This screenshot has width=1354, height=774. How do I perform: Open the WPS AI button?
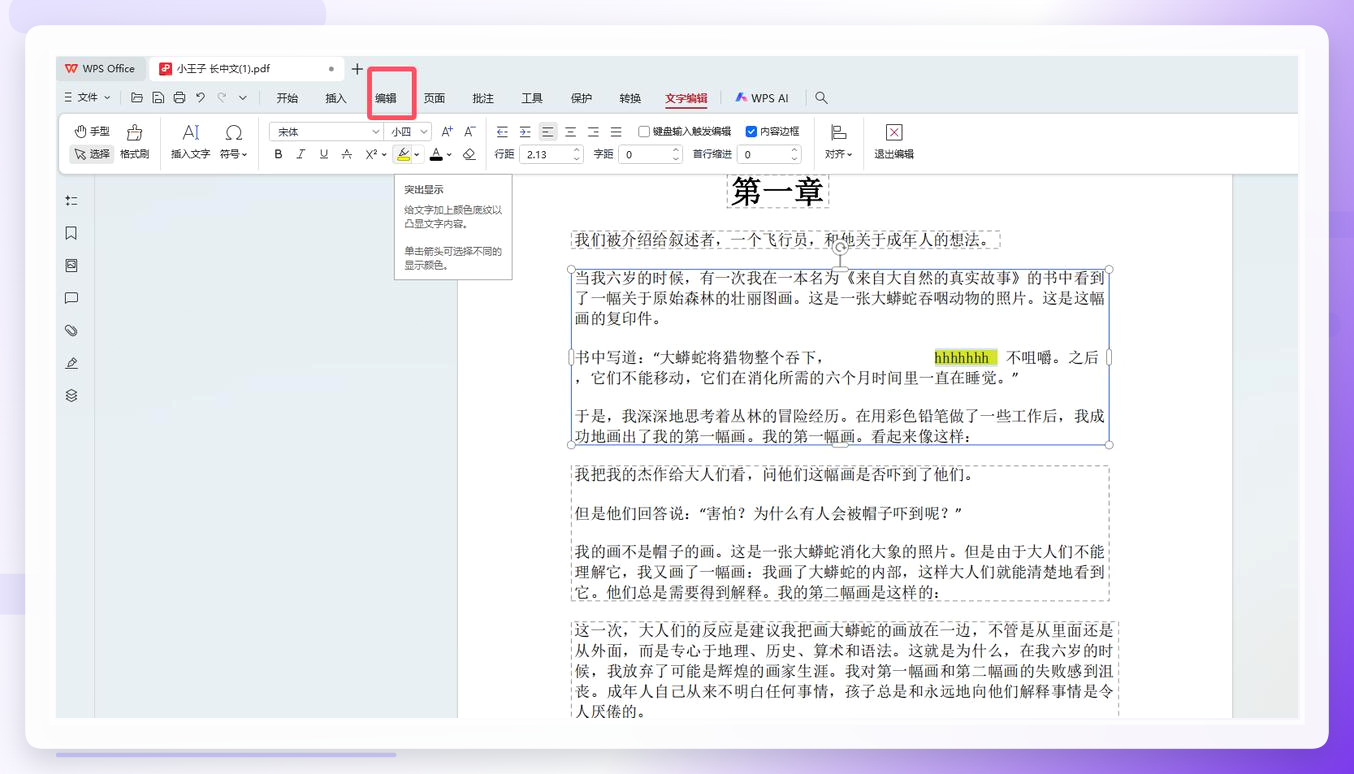coord(762,98)
